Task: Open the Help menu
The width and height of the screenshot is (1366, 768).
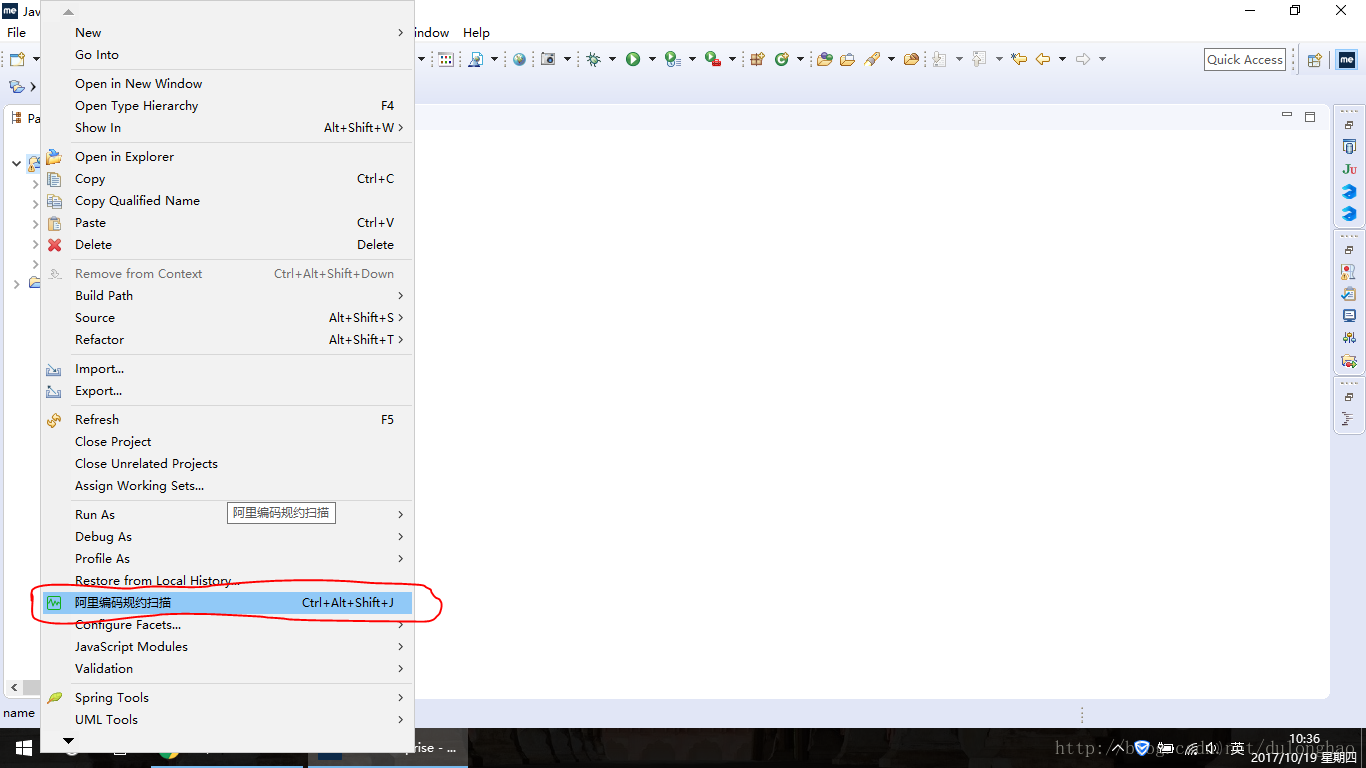Action: (x=476, y=33)
